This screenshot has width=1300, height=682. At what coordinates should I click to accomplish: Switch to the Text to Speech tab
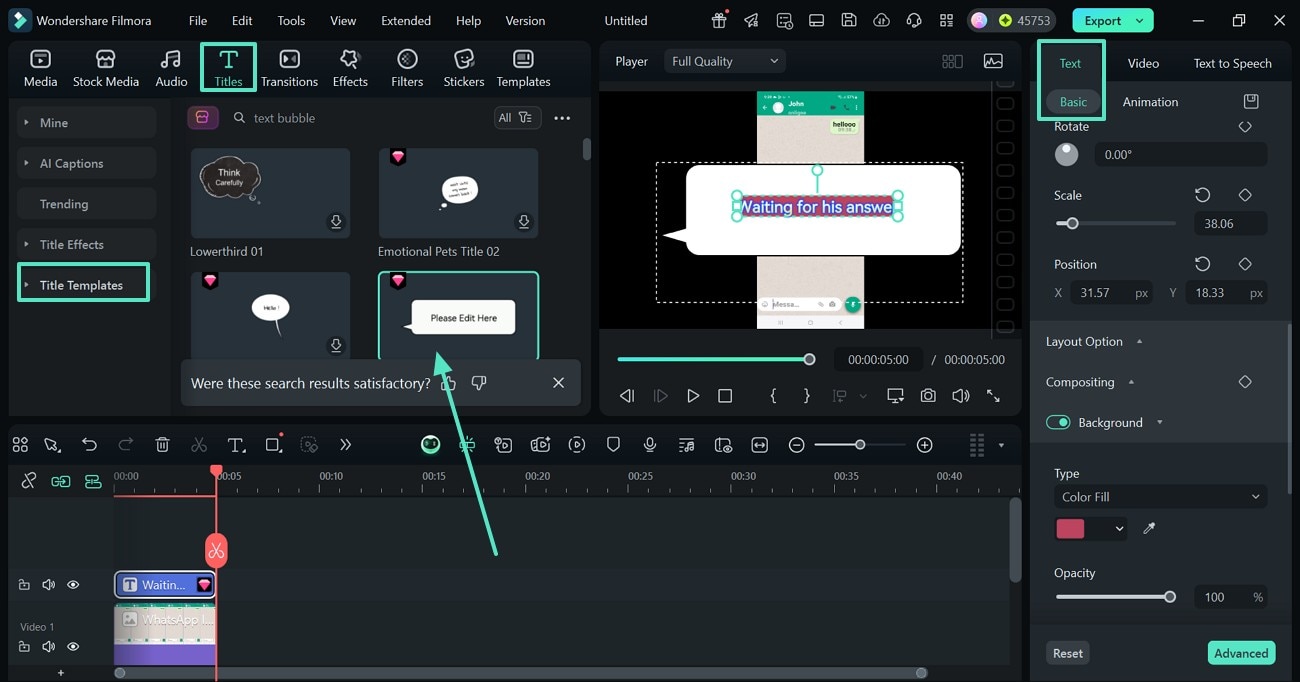1232,63
